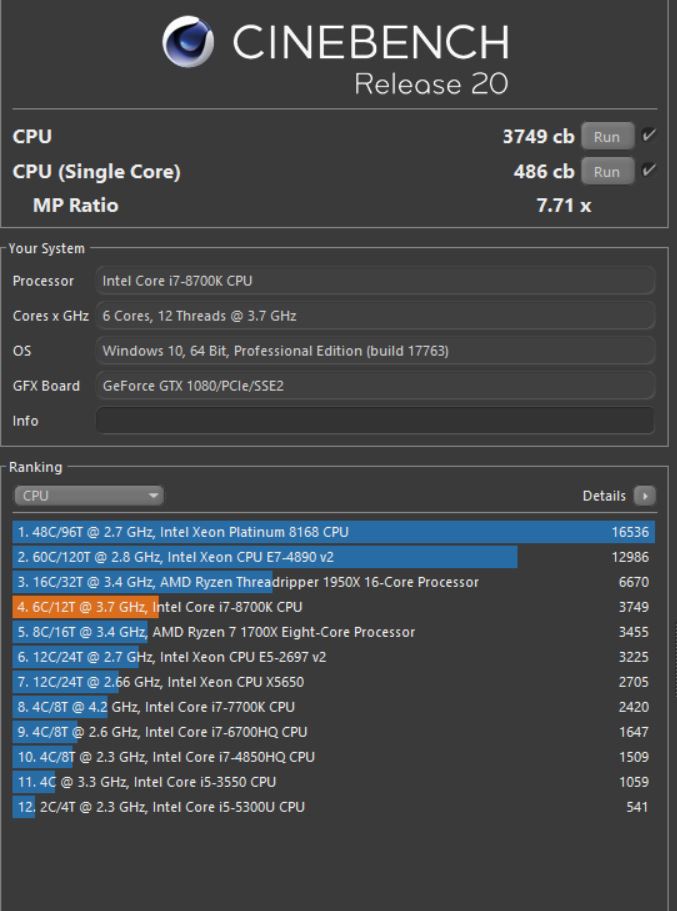Image resolution: width=677 pixels, height=911 pixels.
Task: Select the Ryzen 7 1700X ranking entry
Action: pyautogui.click(x=334, y=632)
